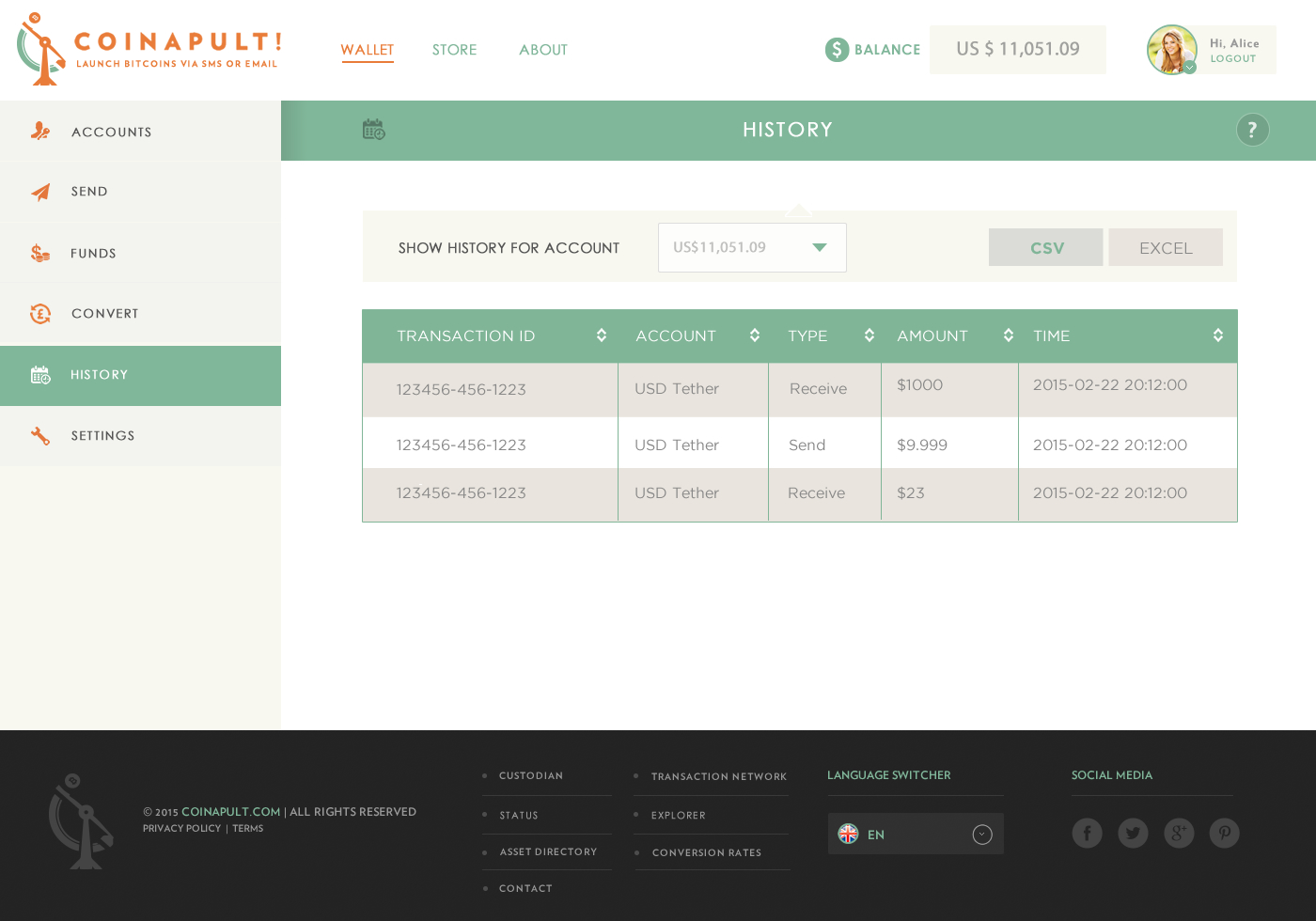Click the Send paper plane icon

coord(40,192)
